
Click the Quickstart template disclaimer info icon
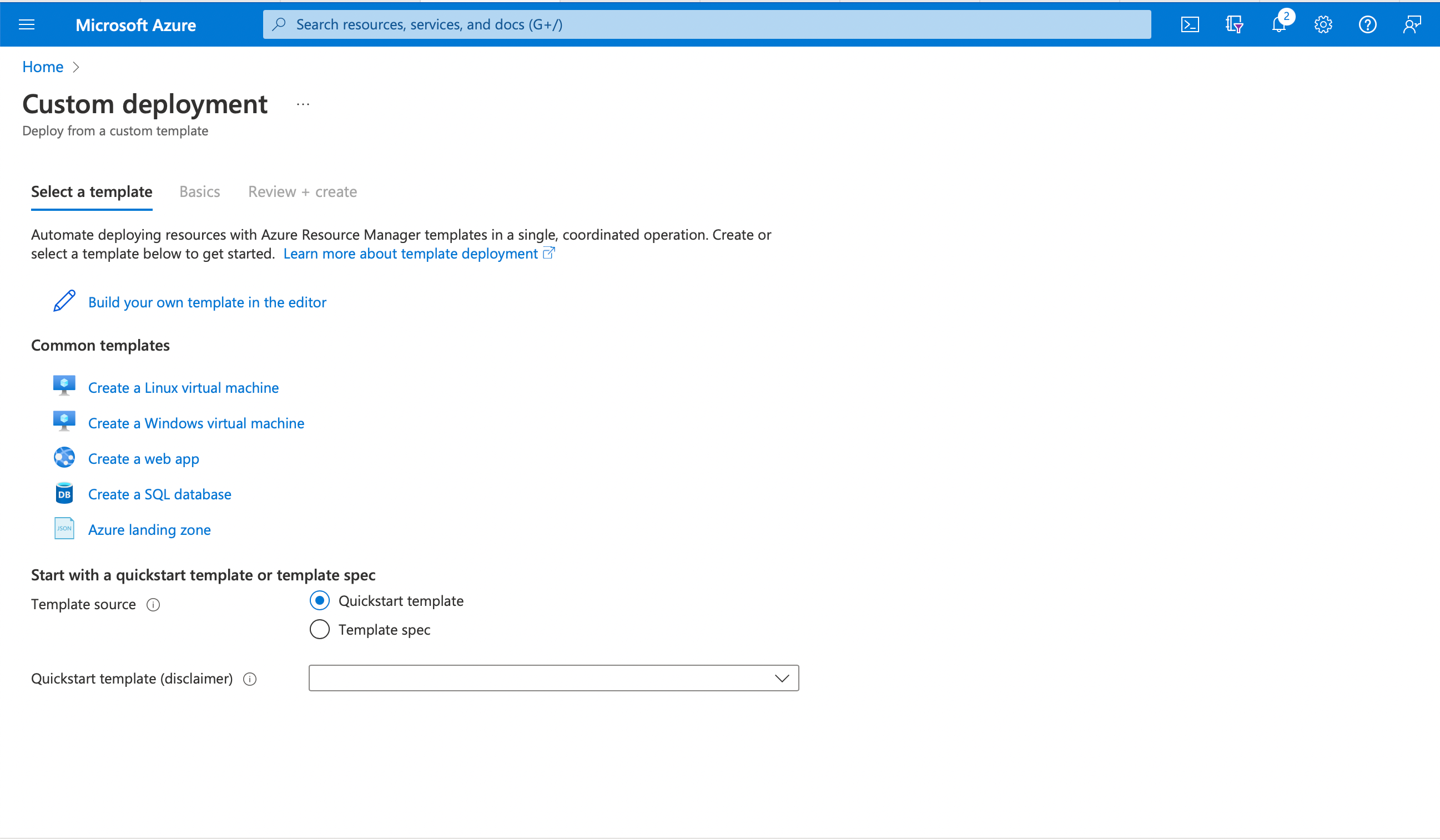pos(250,679)
